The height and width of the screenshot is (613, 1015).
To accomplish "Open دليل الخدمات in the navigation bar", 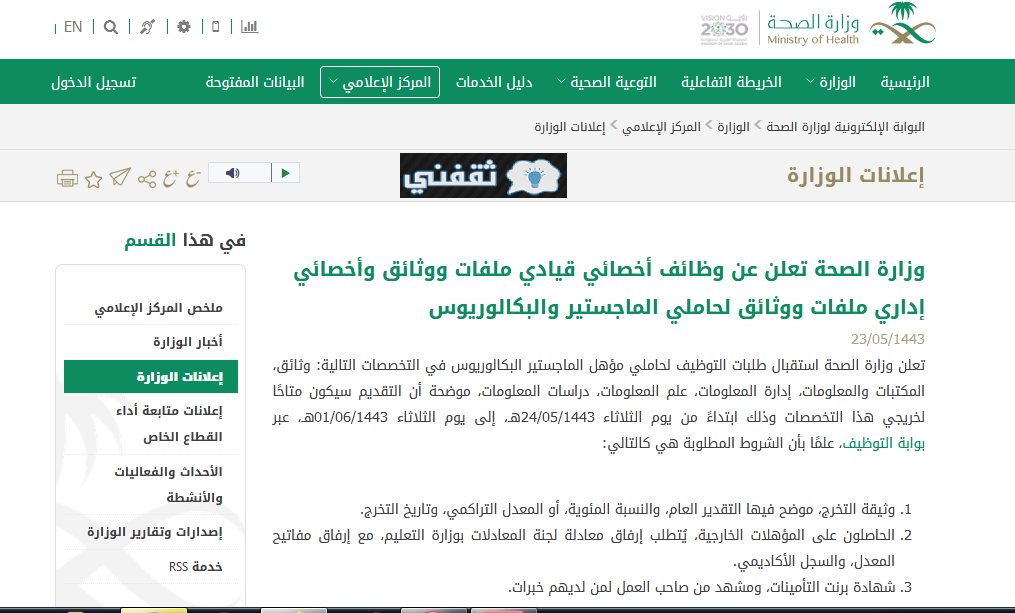I will 495,82.
